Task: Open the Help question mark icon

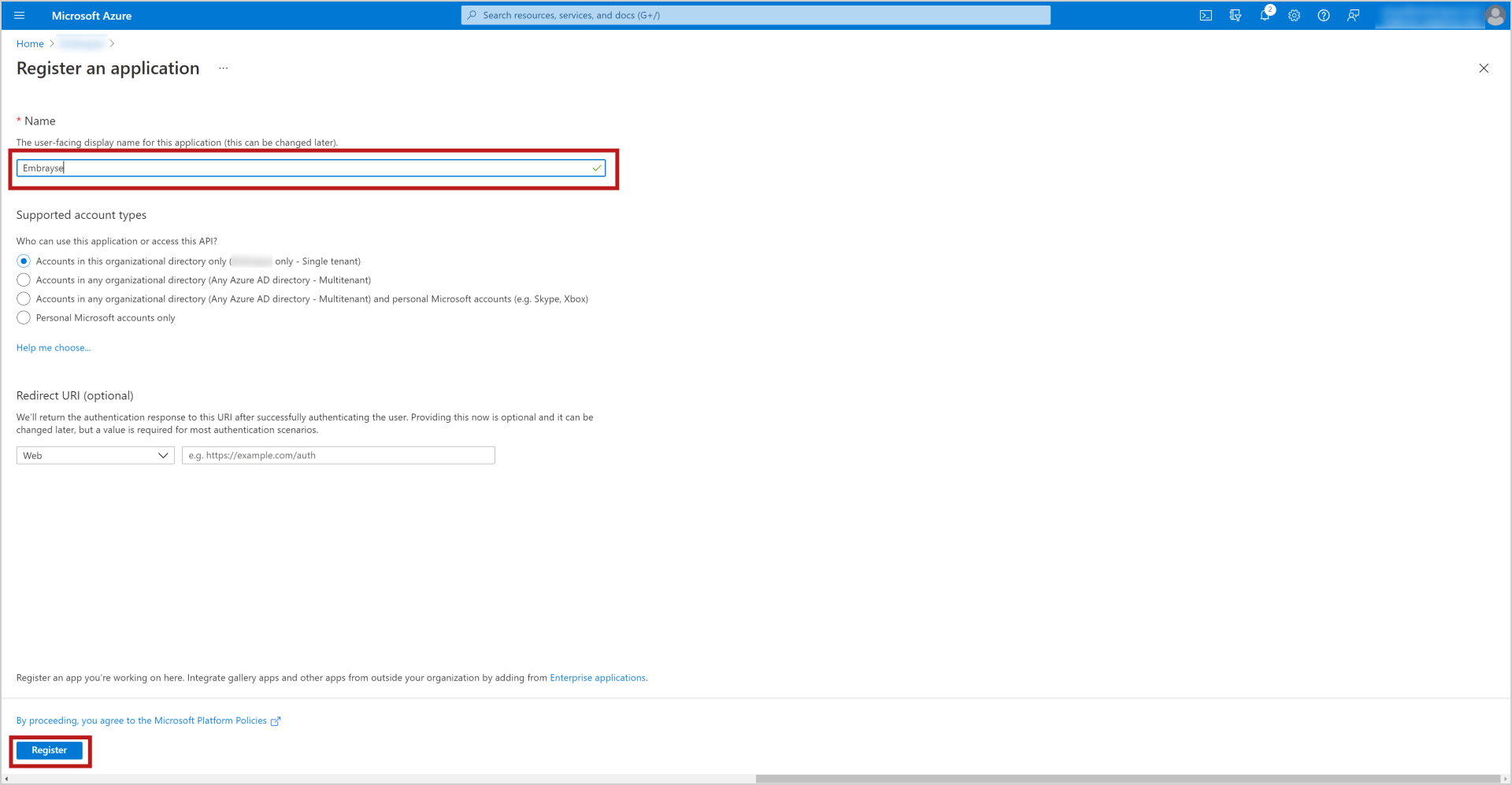Action: click(x=1324, y=15)
